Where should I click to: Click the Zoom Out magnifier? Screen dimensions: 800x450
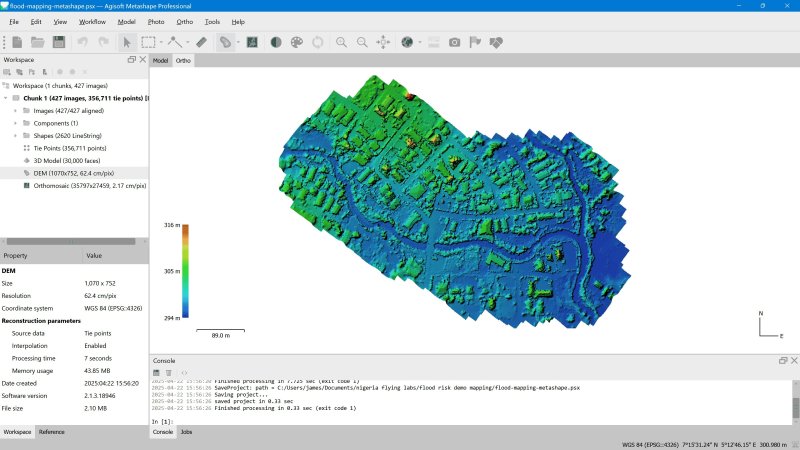point(362,42)
